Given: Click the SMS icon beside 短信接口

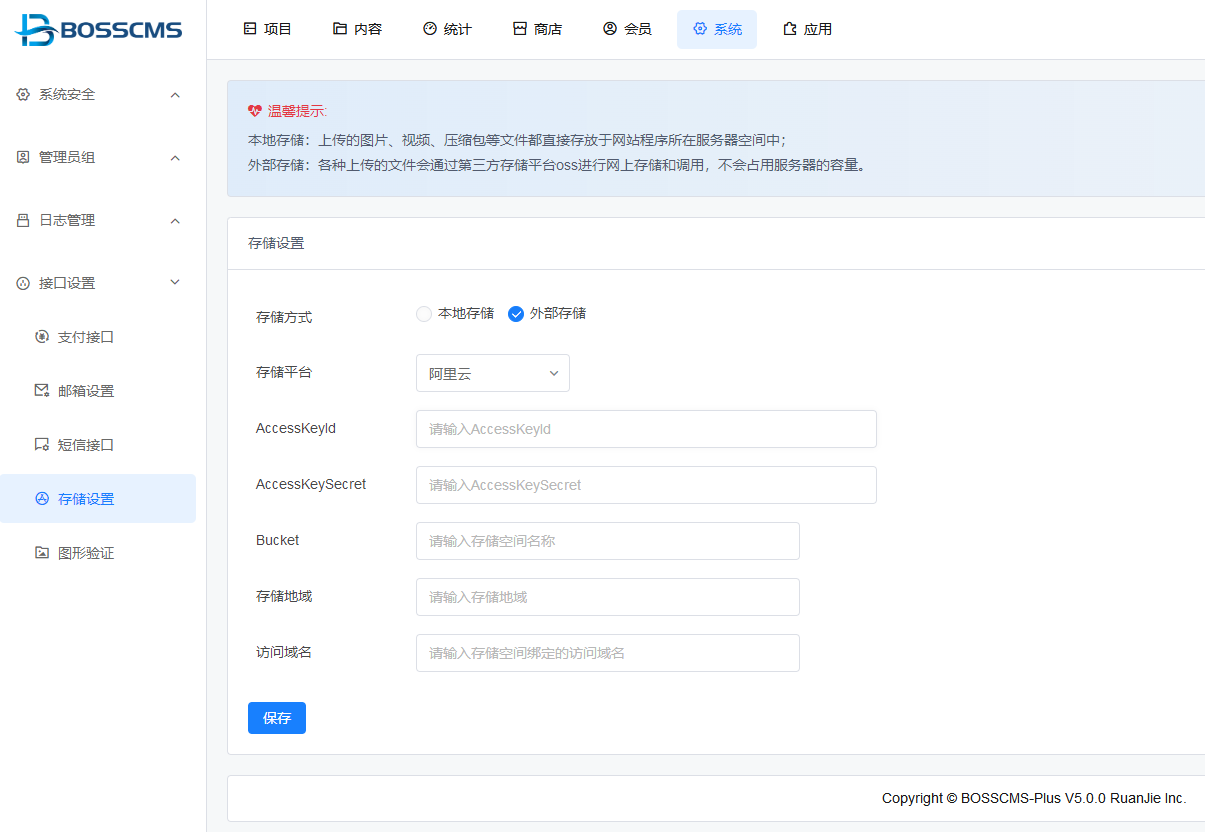Looking at the screenshot, I should [x=41, y=445].
